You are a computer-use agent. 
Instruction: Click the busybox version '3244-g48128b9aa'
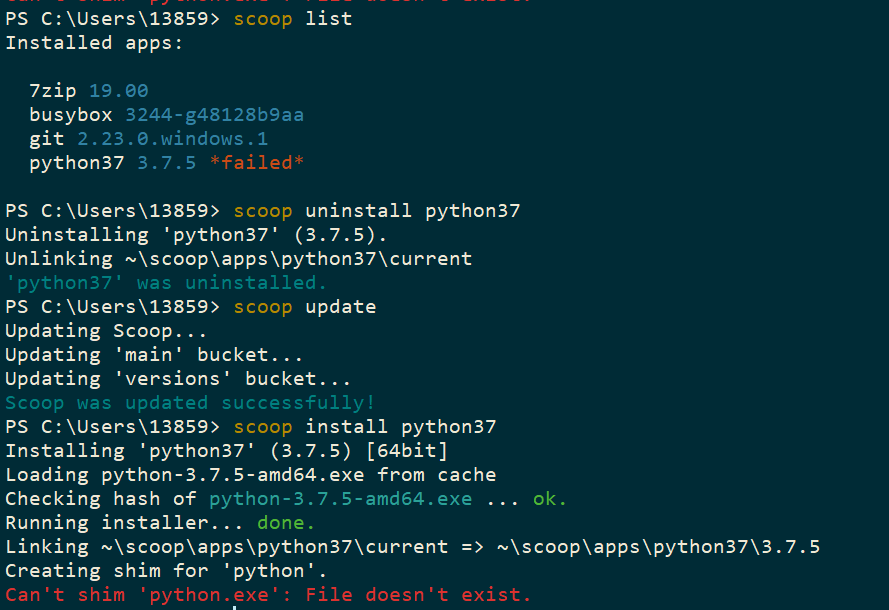[214, 115]
